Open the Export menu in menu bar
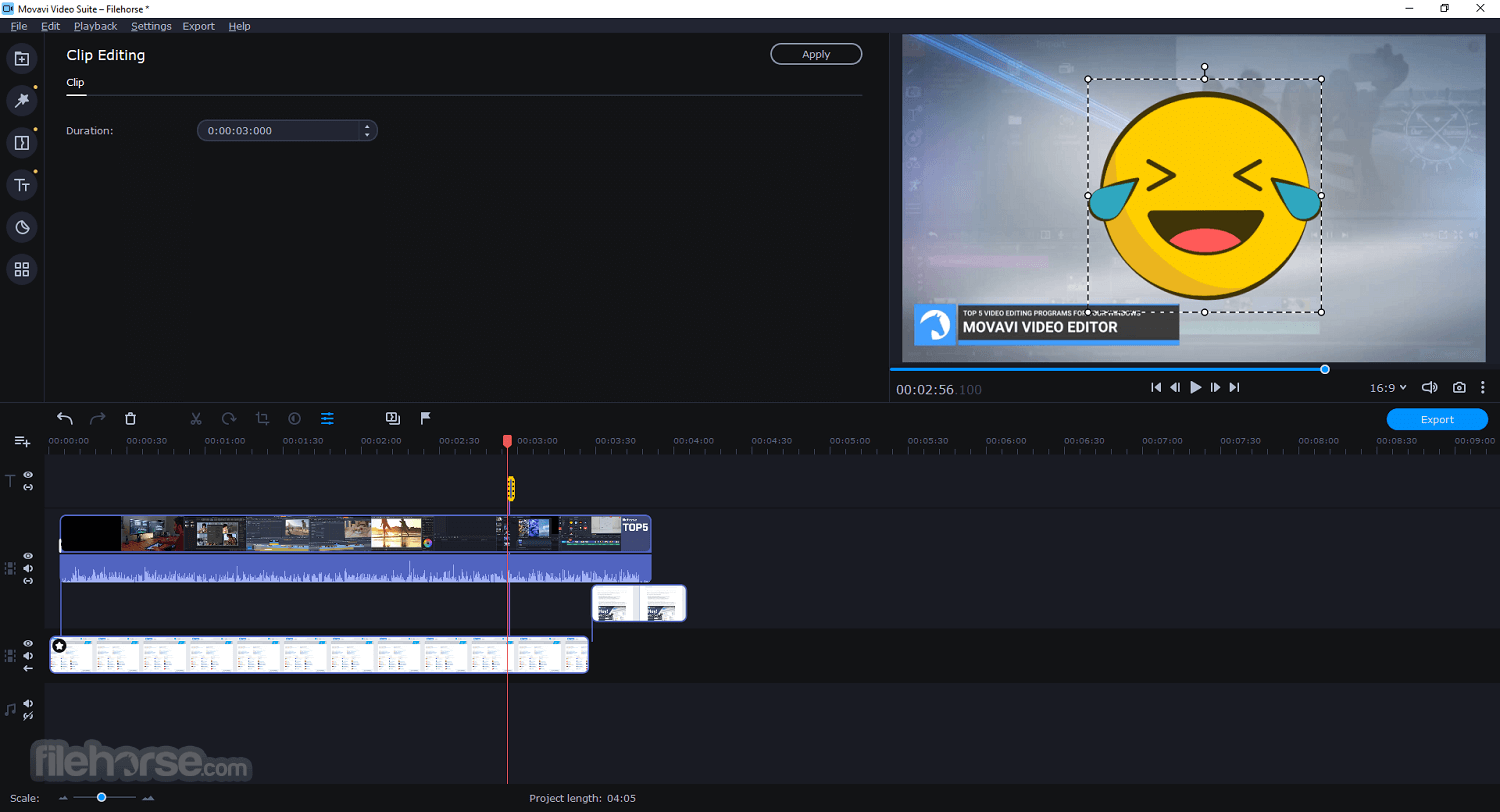1500x812 pixels. pyautogui.click(x=199, y=26)
